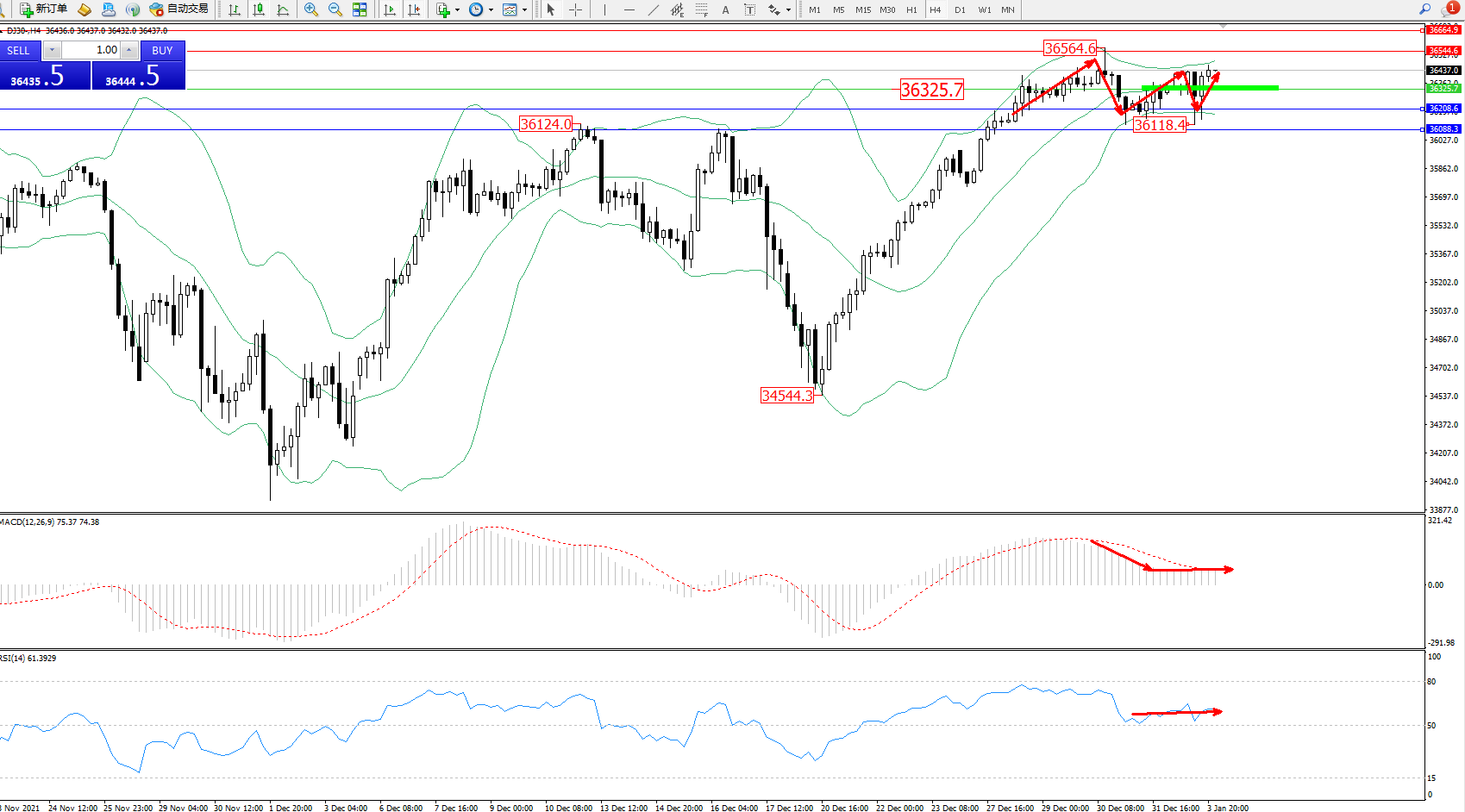Zoom in on the chart
The image size is (1465, 812).
pos(310,9)
